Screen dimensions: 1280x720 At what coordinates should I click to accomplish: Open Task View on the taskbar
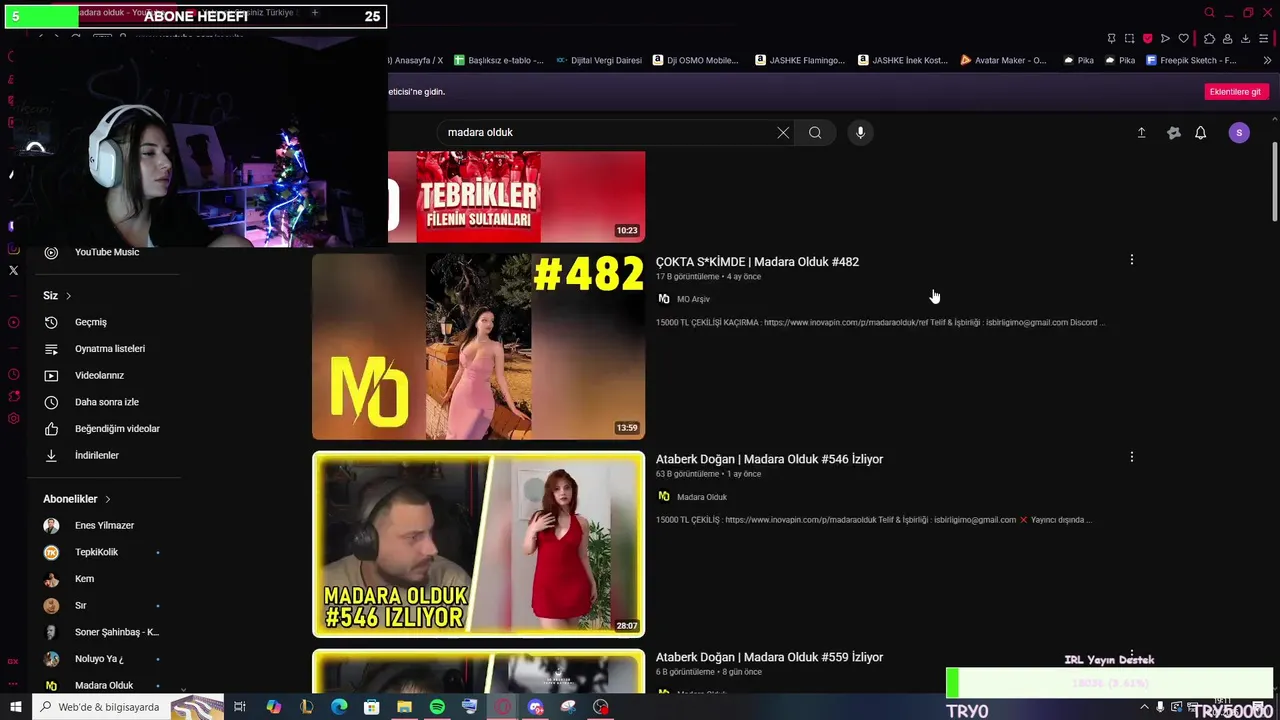pyautogui.click(x=240, y=707)
